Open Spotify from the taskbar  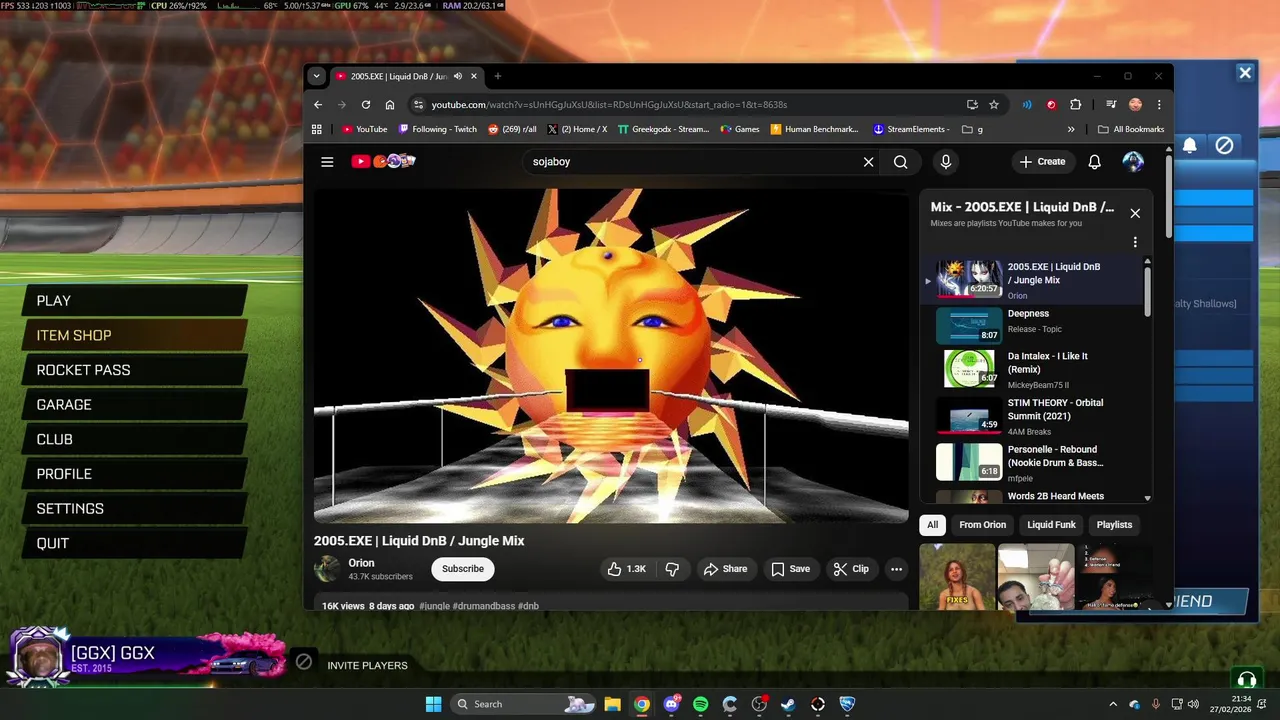700,704
